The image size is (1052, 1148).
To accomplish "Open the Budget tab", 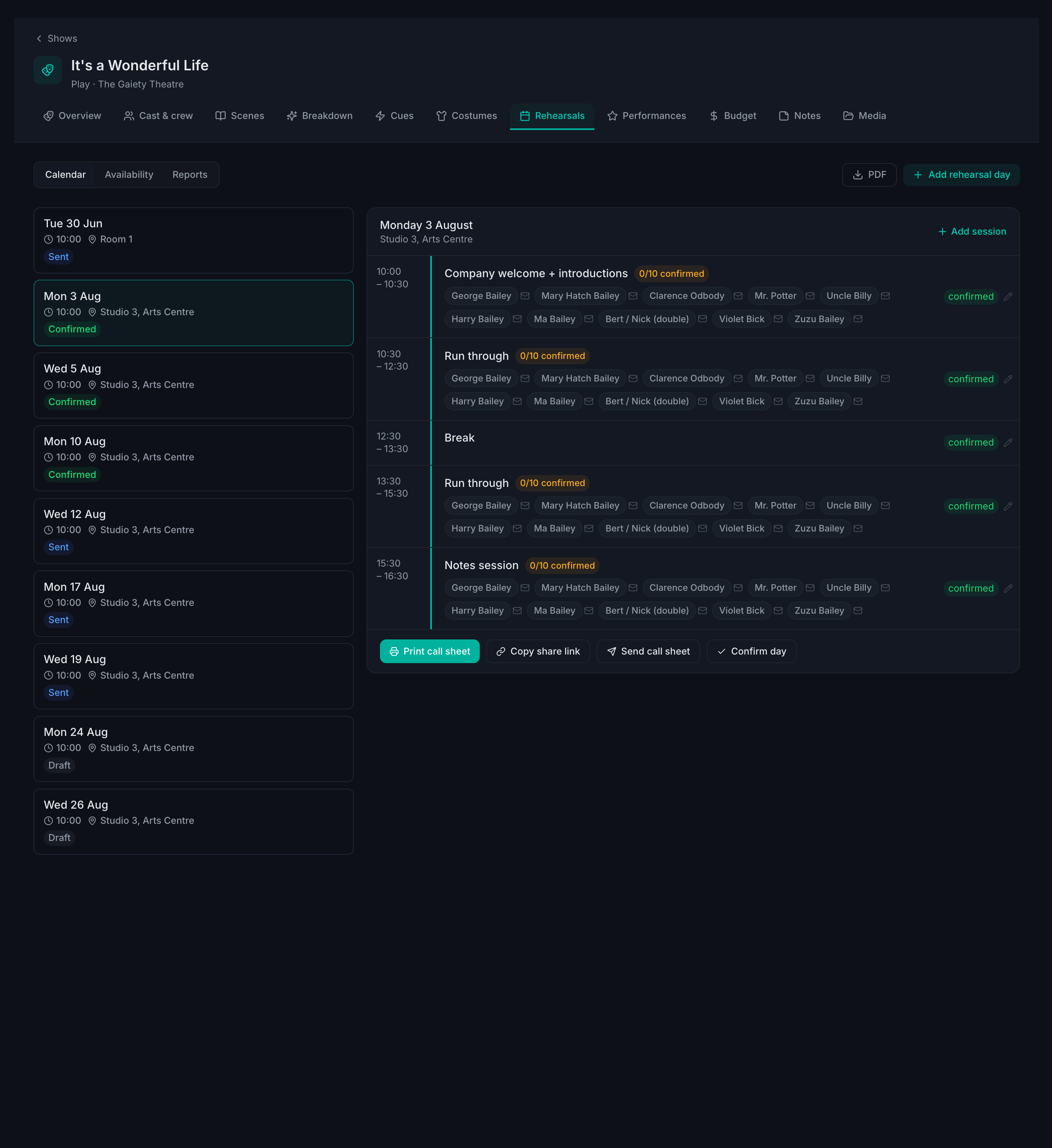I will [733, 116].
